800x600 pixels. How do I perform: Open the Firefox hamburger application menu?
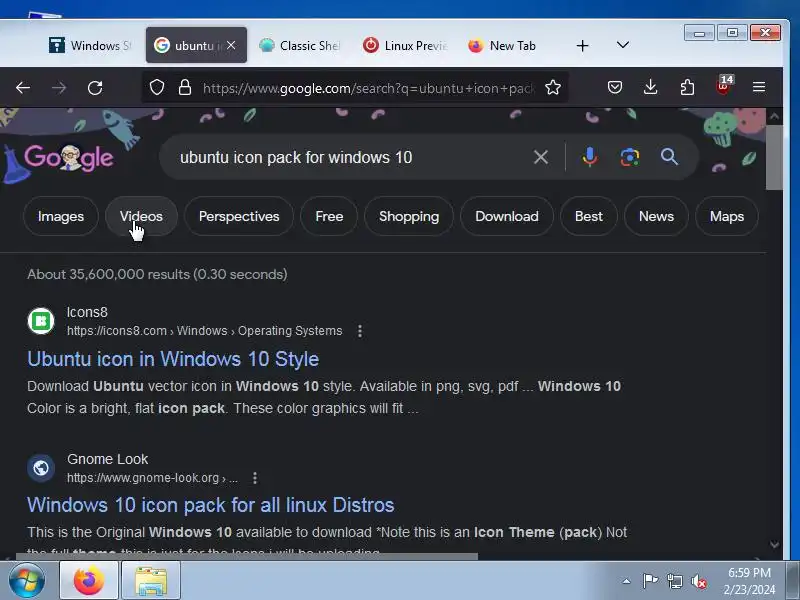pyautogui.click(x=759, y=87)
